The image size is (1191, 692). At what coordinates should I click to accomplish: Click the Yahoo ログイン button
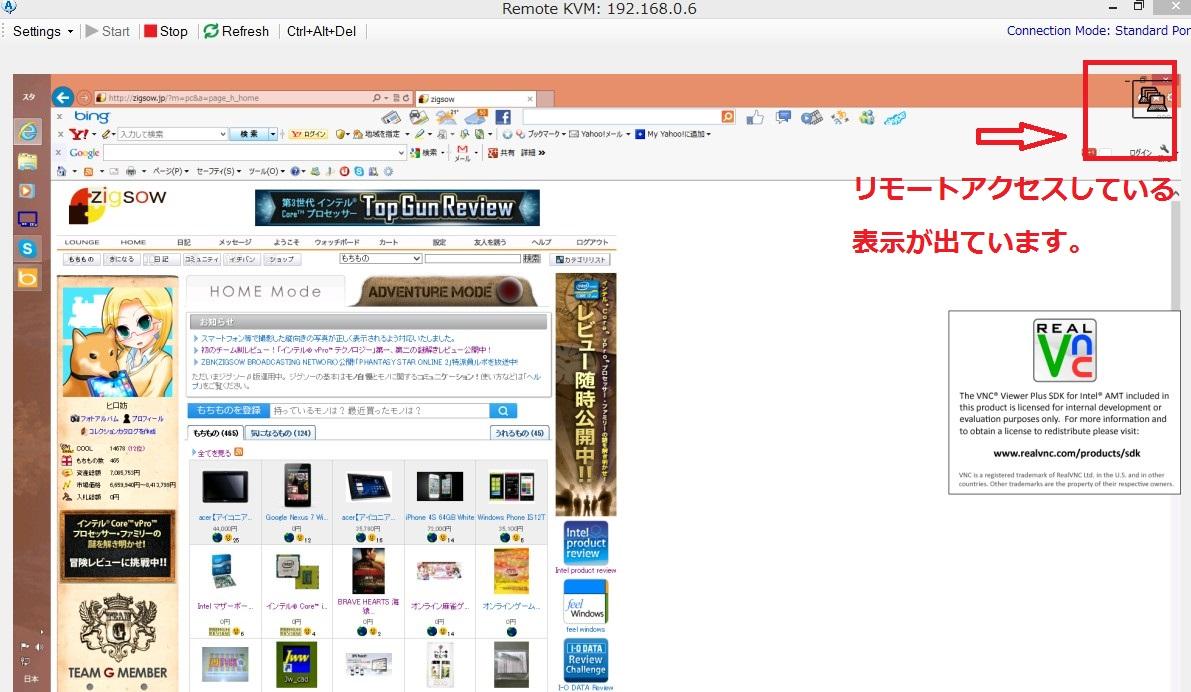pos(309,134)
